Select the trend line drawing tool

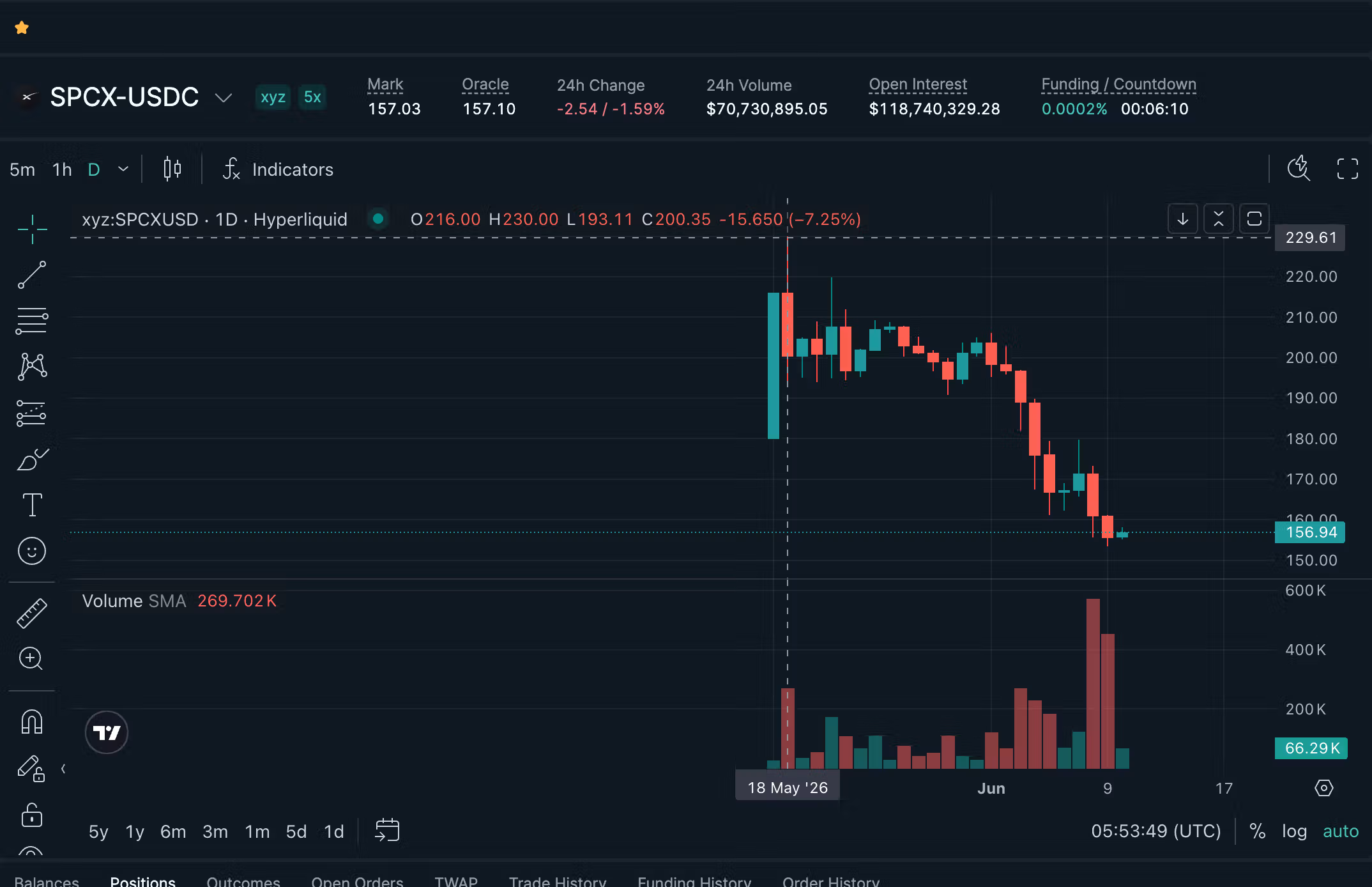(32, 275)
